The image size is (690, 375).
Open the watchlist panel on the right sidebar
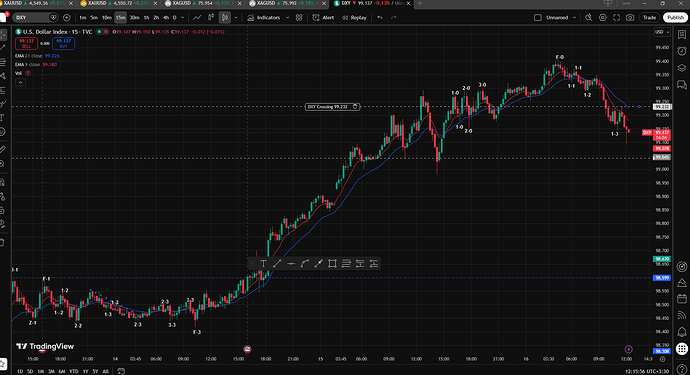682,35
